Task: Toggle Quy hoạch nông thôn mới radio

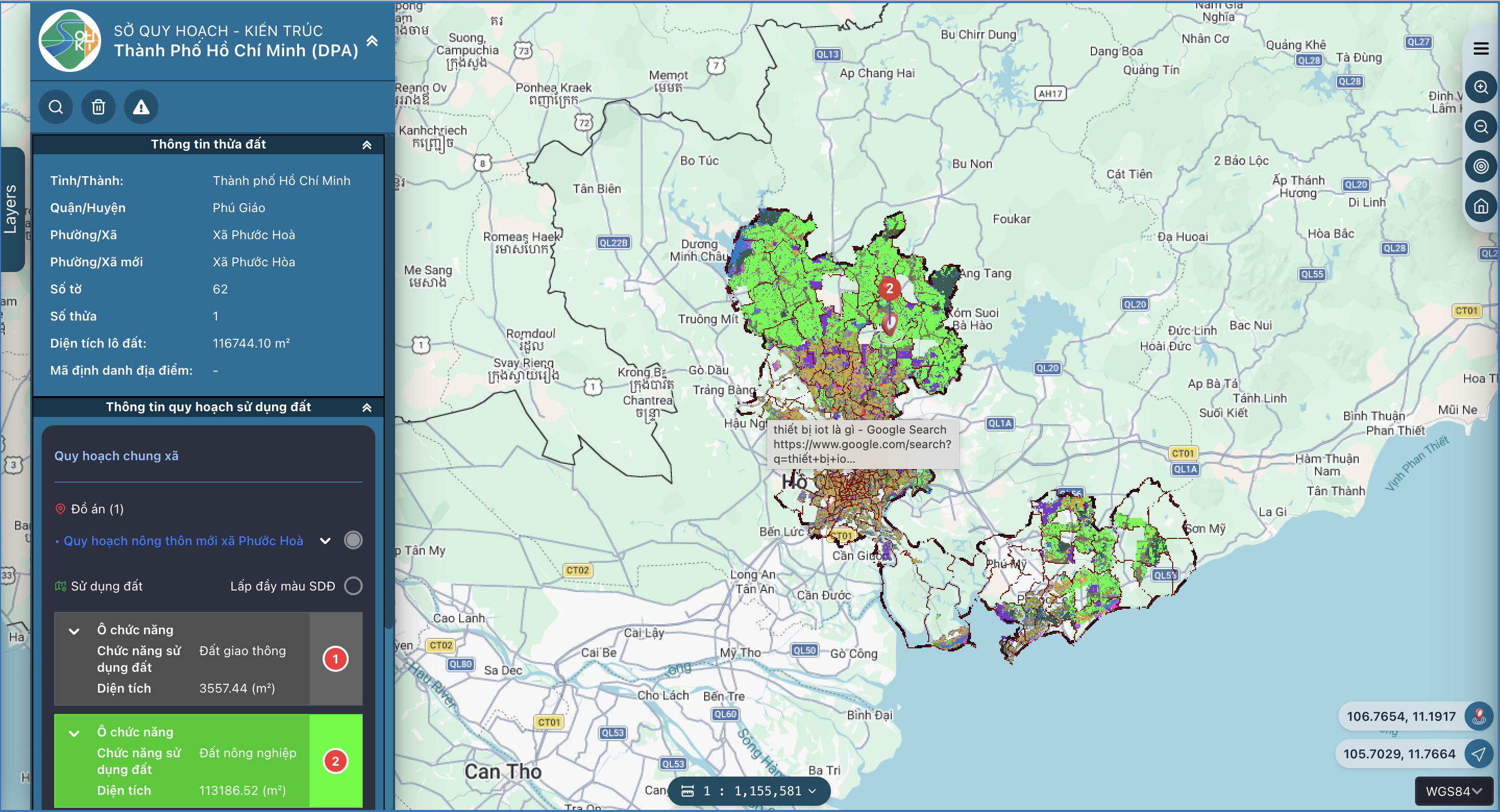Action: (353, 540)
